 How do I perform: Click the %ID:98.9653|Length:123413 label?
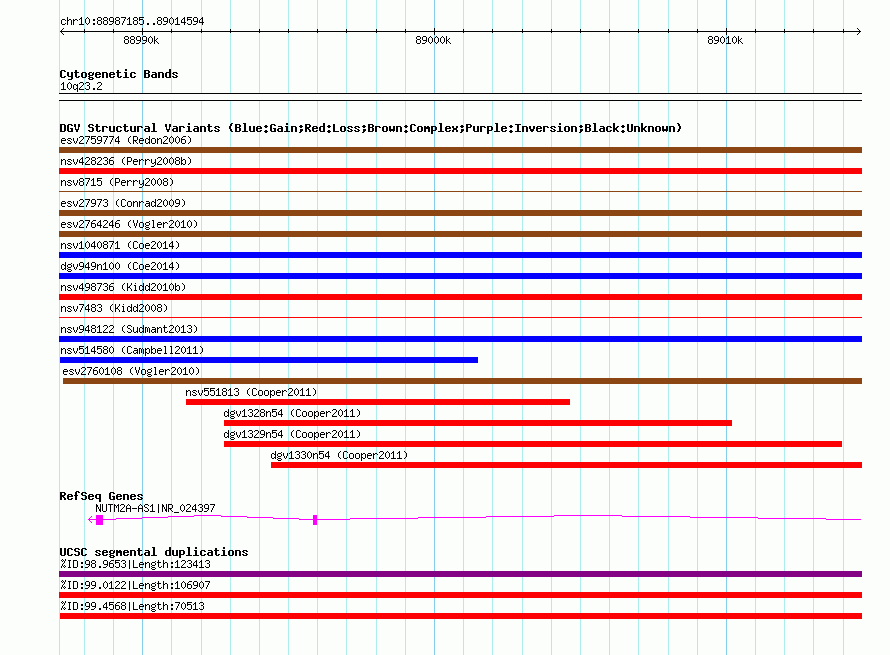coord(135,564)
